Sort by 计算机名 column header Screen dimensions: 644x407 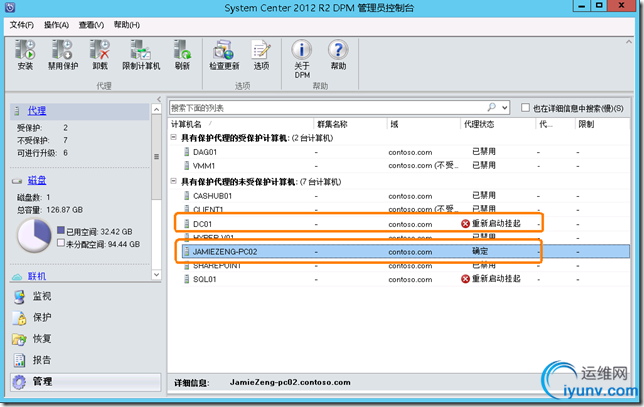pyautogui.click(x=241, y=124)
